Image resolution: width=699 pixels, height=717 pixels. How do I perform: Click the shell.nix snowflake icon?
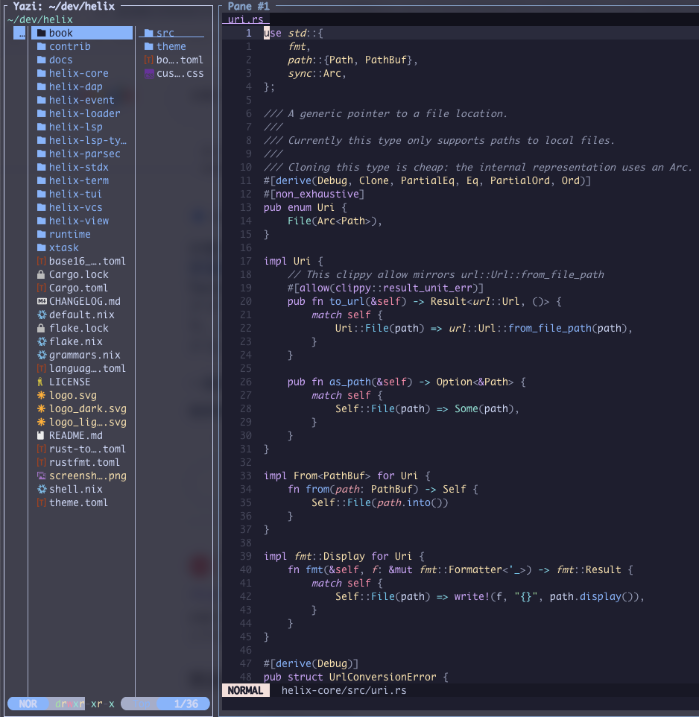point(42,489)
